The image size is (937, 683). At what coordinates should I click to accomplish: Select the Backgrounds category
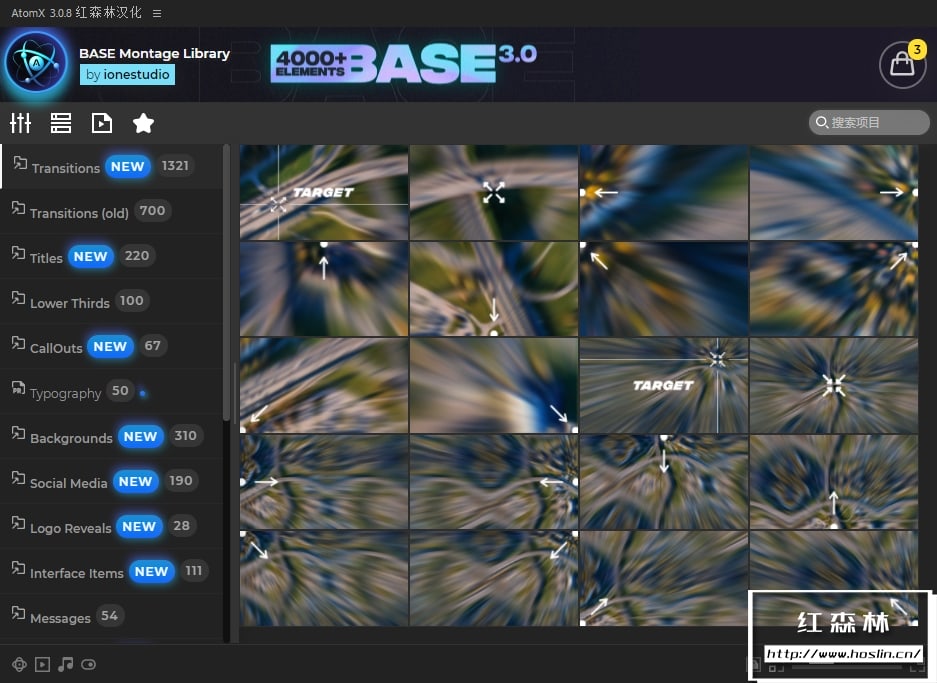click(x=112, y=437)
